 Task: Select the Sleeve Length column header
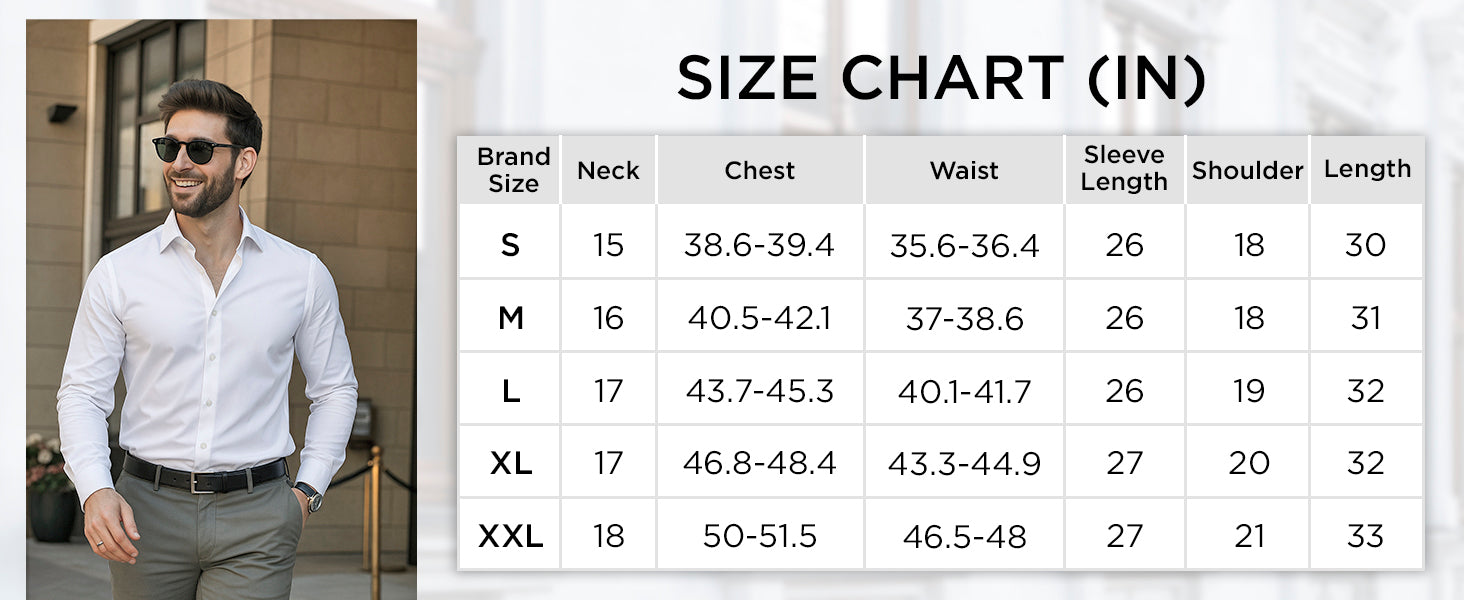point(1124,169)
